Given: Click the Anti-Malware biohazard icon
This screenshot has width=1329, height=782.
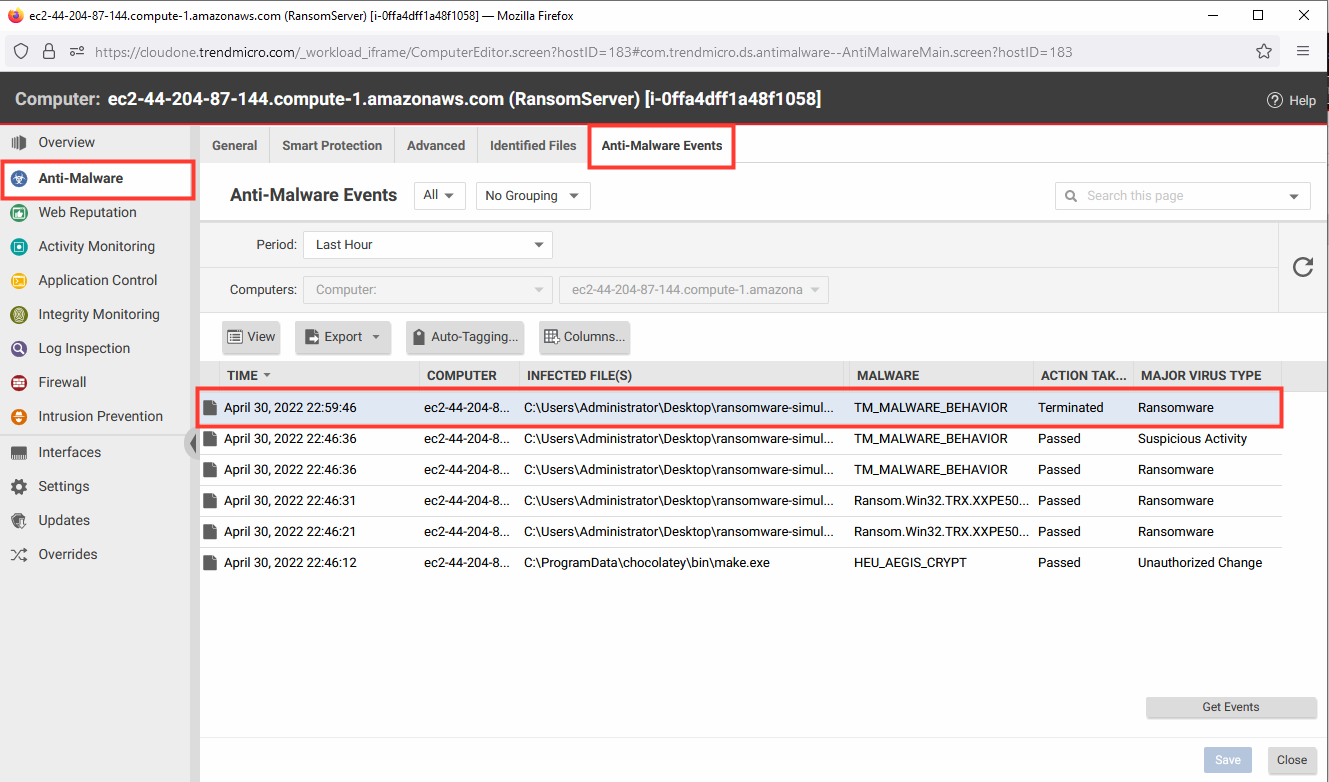Looking at the screenshot, I should coord(19,179).
